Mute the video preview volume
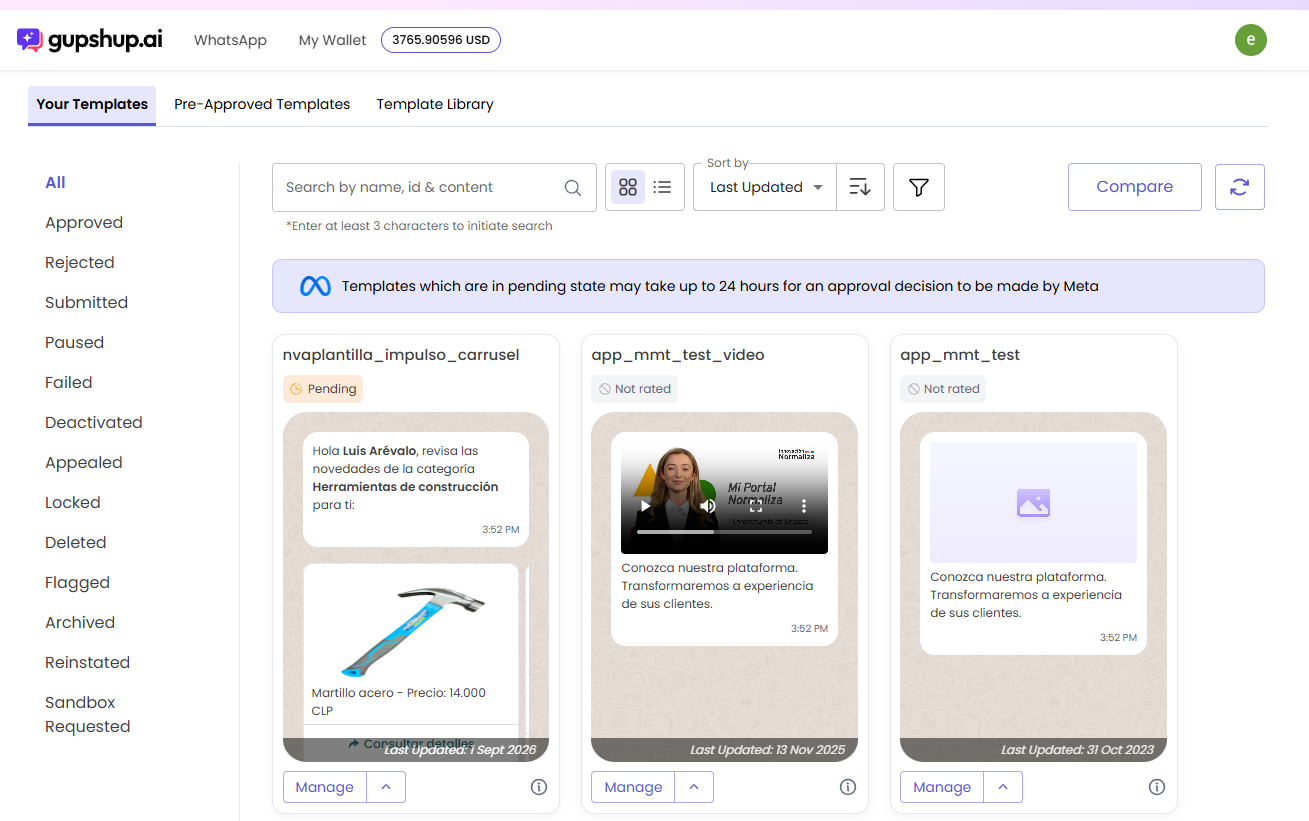This screenshot has height=821, width=1309. [x=708, y=506]
